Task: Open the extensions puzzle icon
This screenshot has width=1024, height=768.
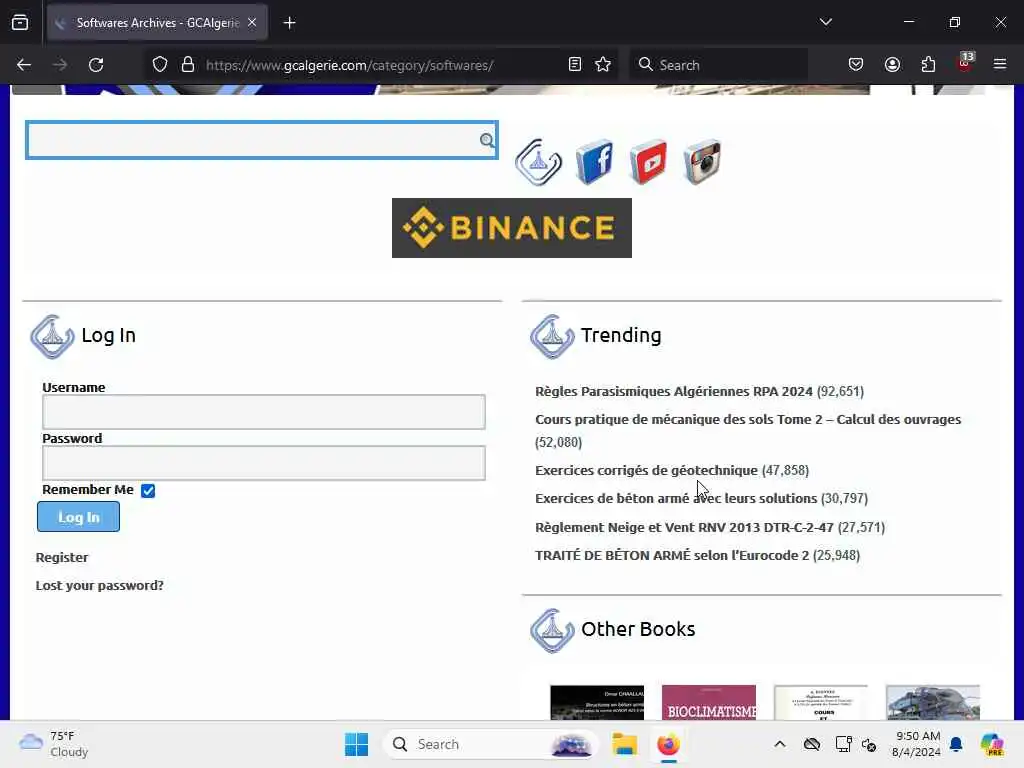Action: [928, 65]
